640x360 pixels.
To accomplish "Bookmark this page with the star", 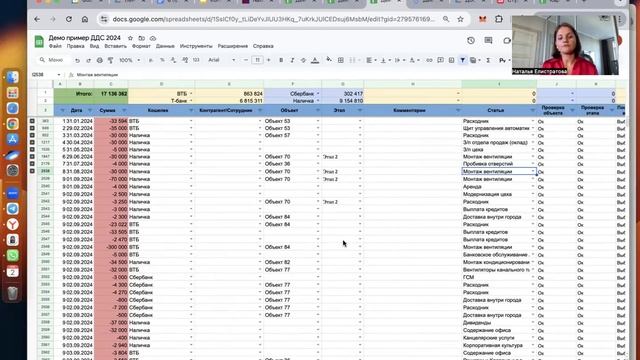I will [x=460, y=19].
